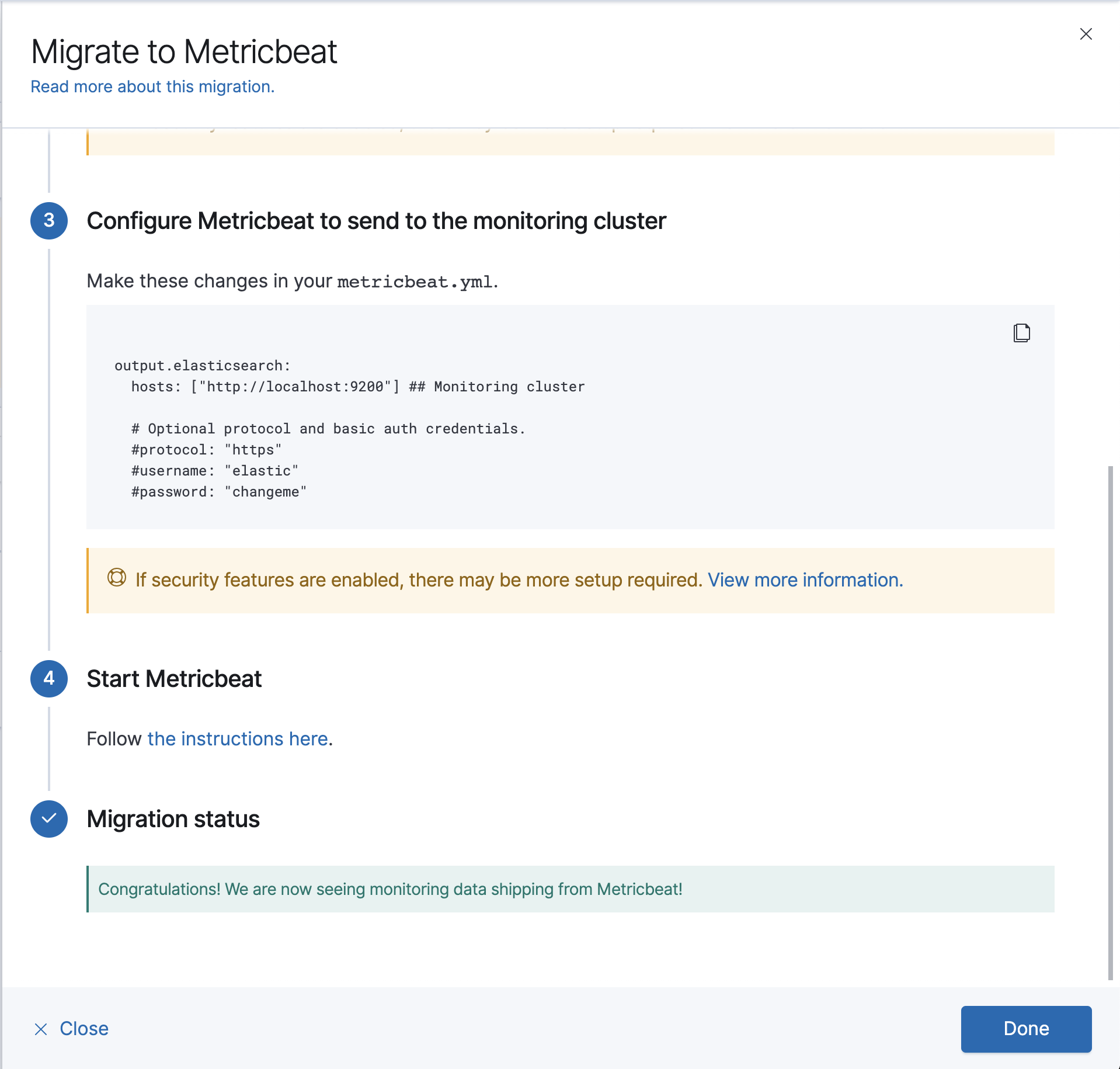This screenshot has width=1120, height=1069.
Task: Click the '# Optional protocol and basic auth' comment
Action: [328, 429]
